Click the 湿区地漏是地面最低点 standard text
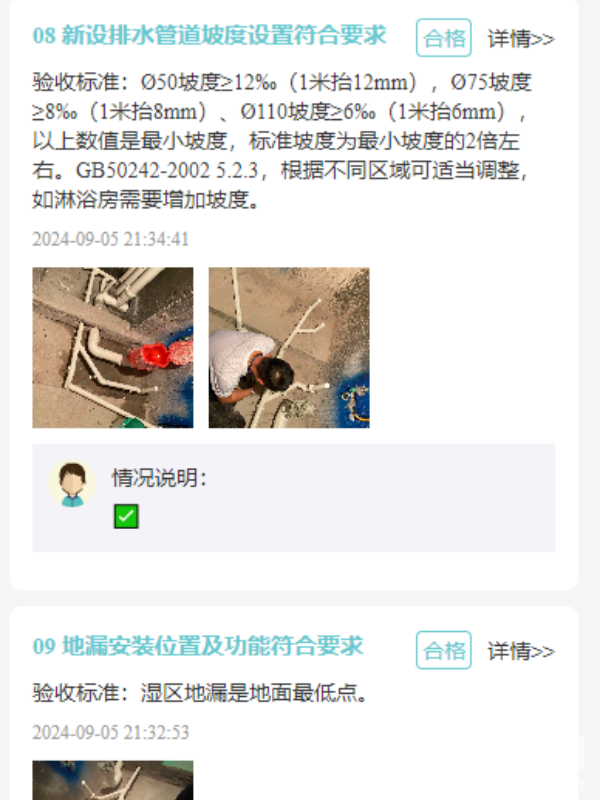The image size is (600, 800). 254,693
